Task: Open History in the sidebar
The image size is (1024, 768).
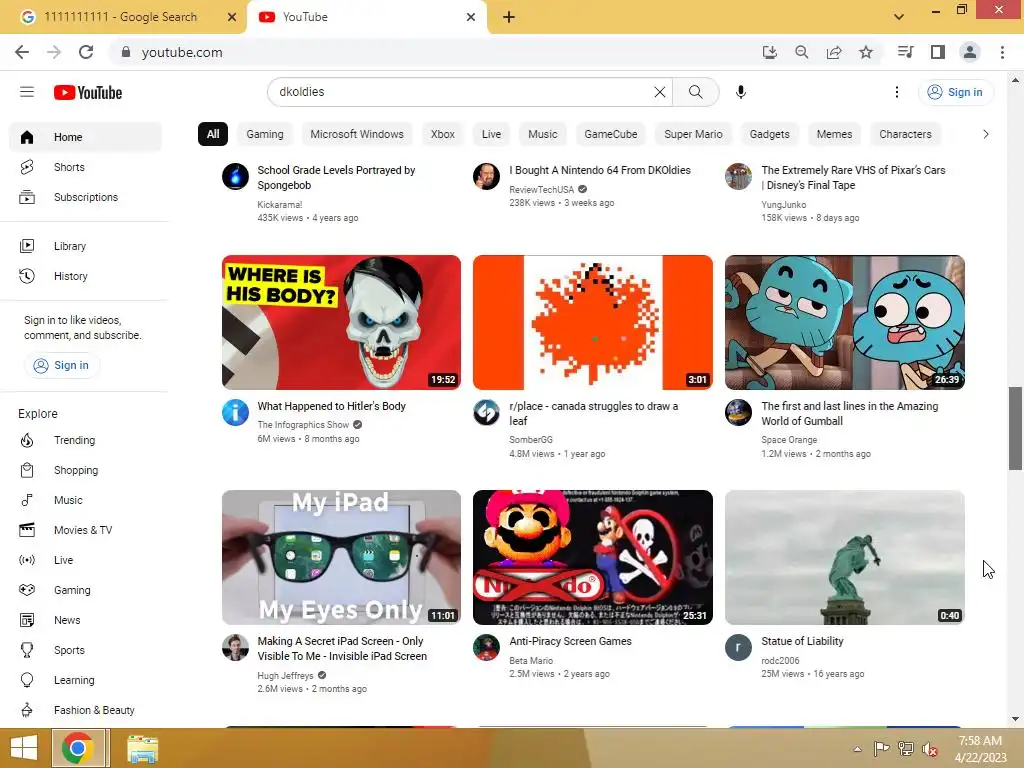Action: coord(86,276)
